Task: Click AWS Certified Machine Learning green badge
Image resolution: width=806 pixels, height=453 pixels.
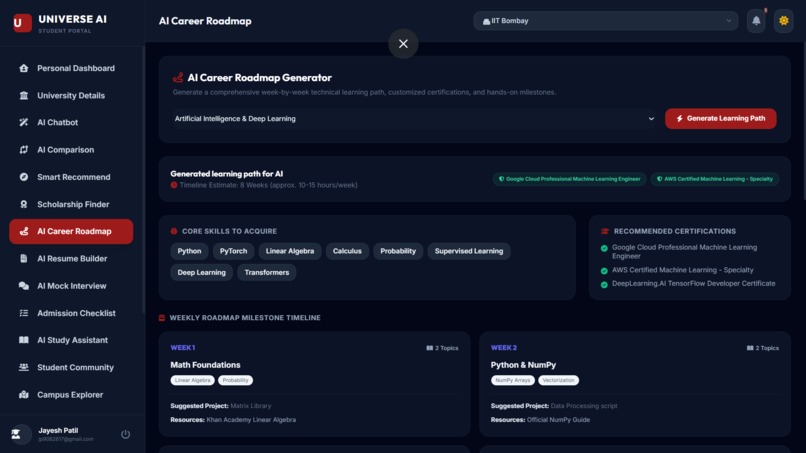Action: [715, 179]
